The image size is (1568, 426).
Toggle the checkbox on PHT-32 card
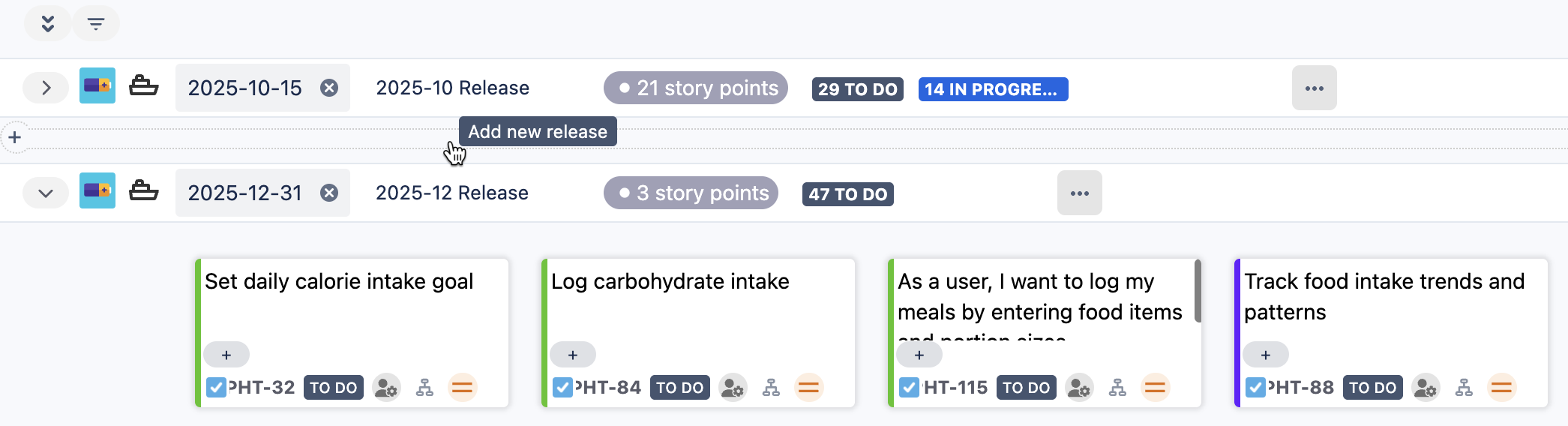(x=216, y=388)
